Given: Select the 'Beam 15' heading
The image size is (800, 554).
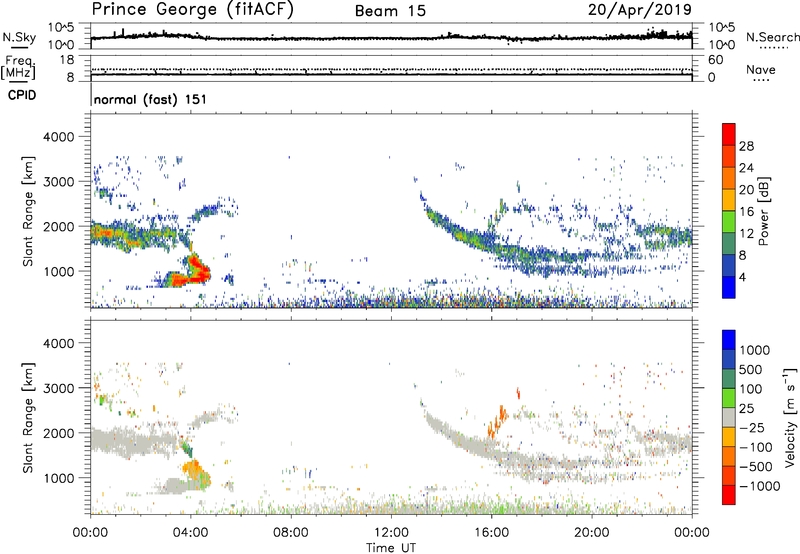Looking at the screenshot, I should 390,11.
